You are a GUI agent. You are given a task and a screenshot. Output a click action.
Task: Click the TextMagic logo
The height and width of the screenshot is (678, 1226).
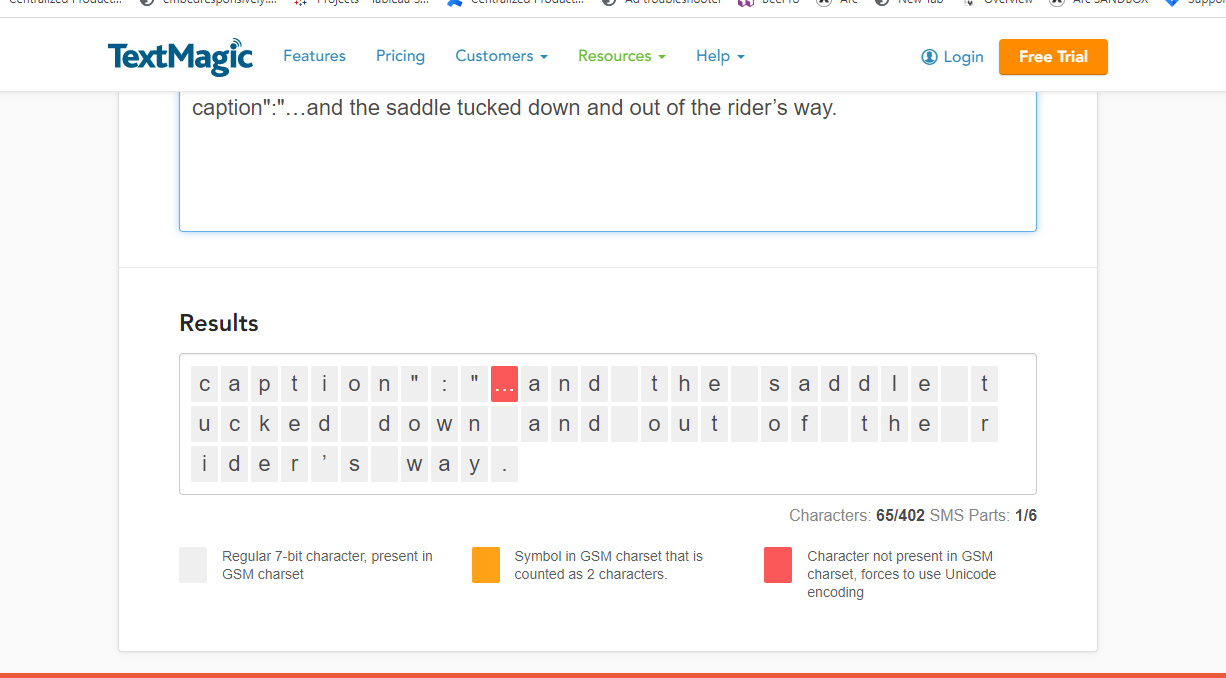[x=180, y=57]
